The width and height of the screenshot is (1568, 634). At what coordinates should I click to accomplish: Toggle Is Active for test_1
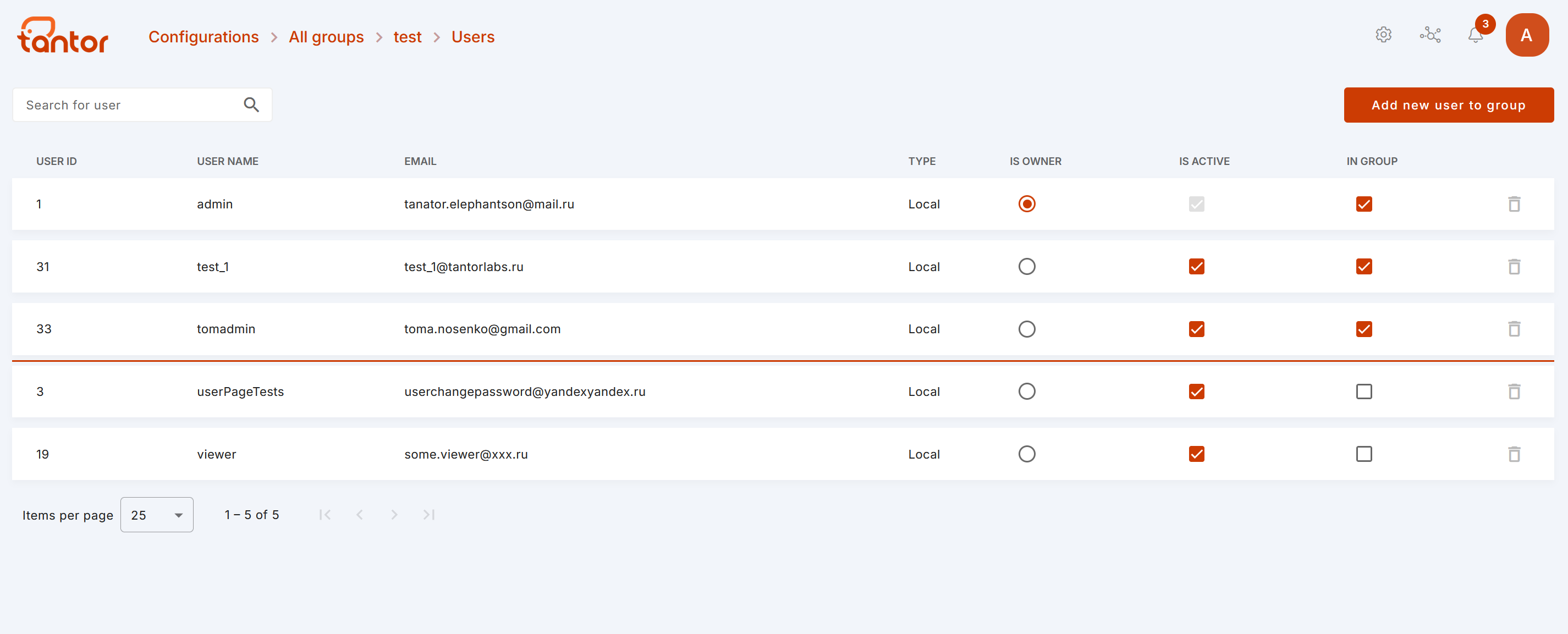pyautogui.click(x=1196, y=267)
